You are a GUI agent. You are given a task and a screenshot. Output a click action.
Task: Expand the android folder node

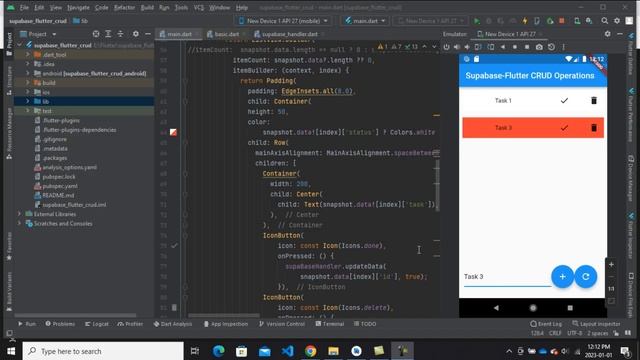[28, 73]
